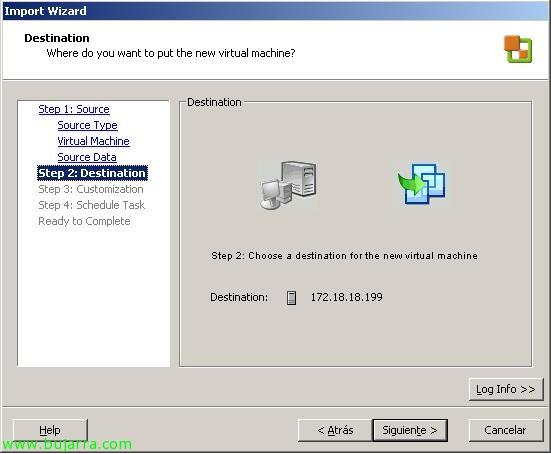Continue with the Siguiente button
The image size is (551, 454).
(x=410, y=430)
